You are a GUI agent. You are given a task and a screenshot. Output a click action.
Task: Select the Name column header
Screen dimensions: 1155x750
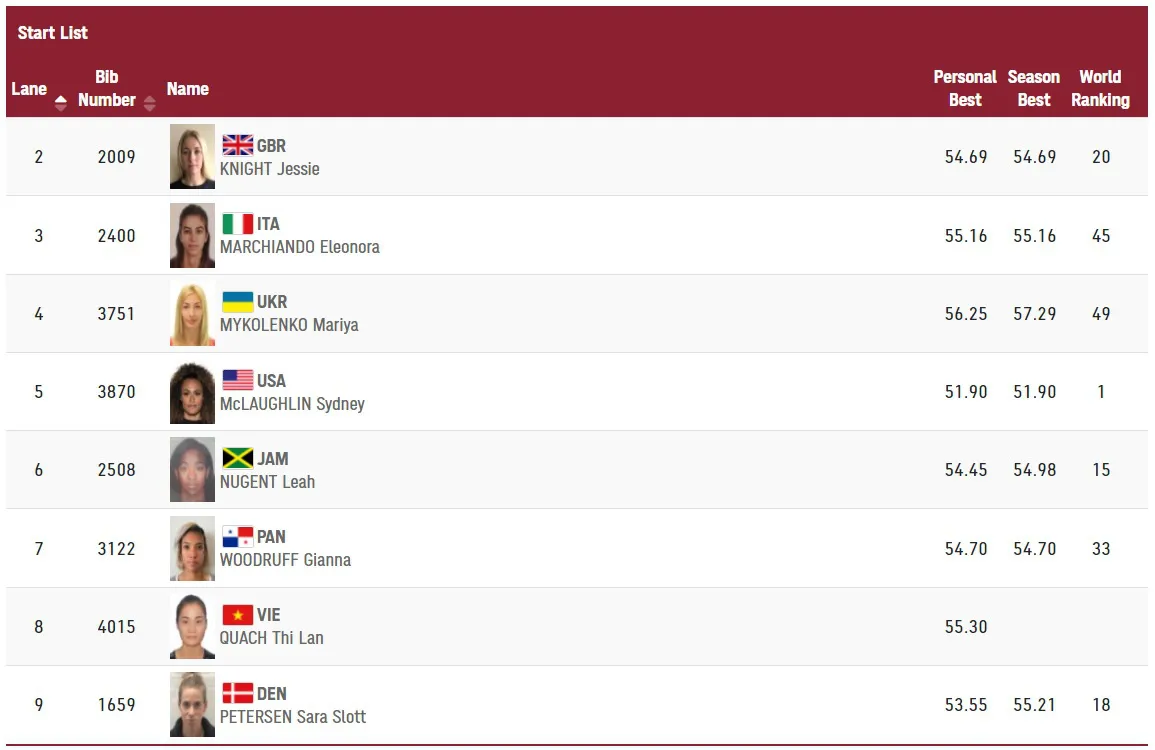187,89
